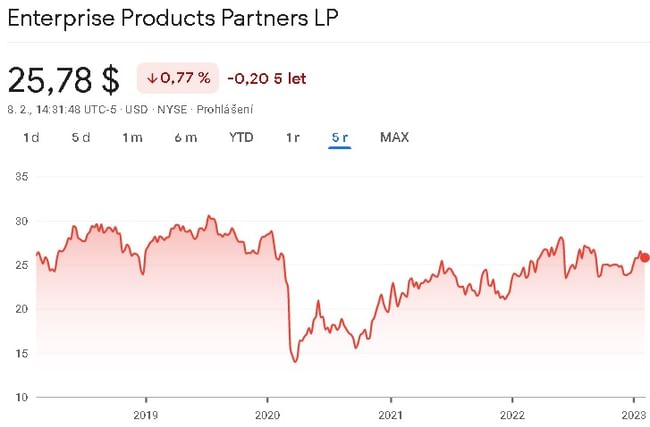This screenshot has width=650, height=427.
Task: Click the 0,77 % change badge
Action: coord(178,78)
